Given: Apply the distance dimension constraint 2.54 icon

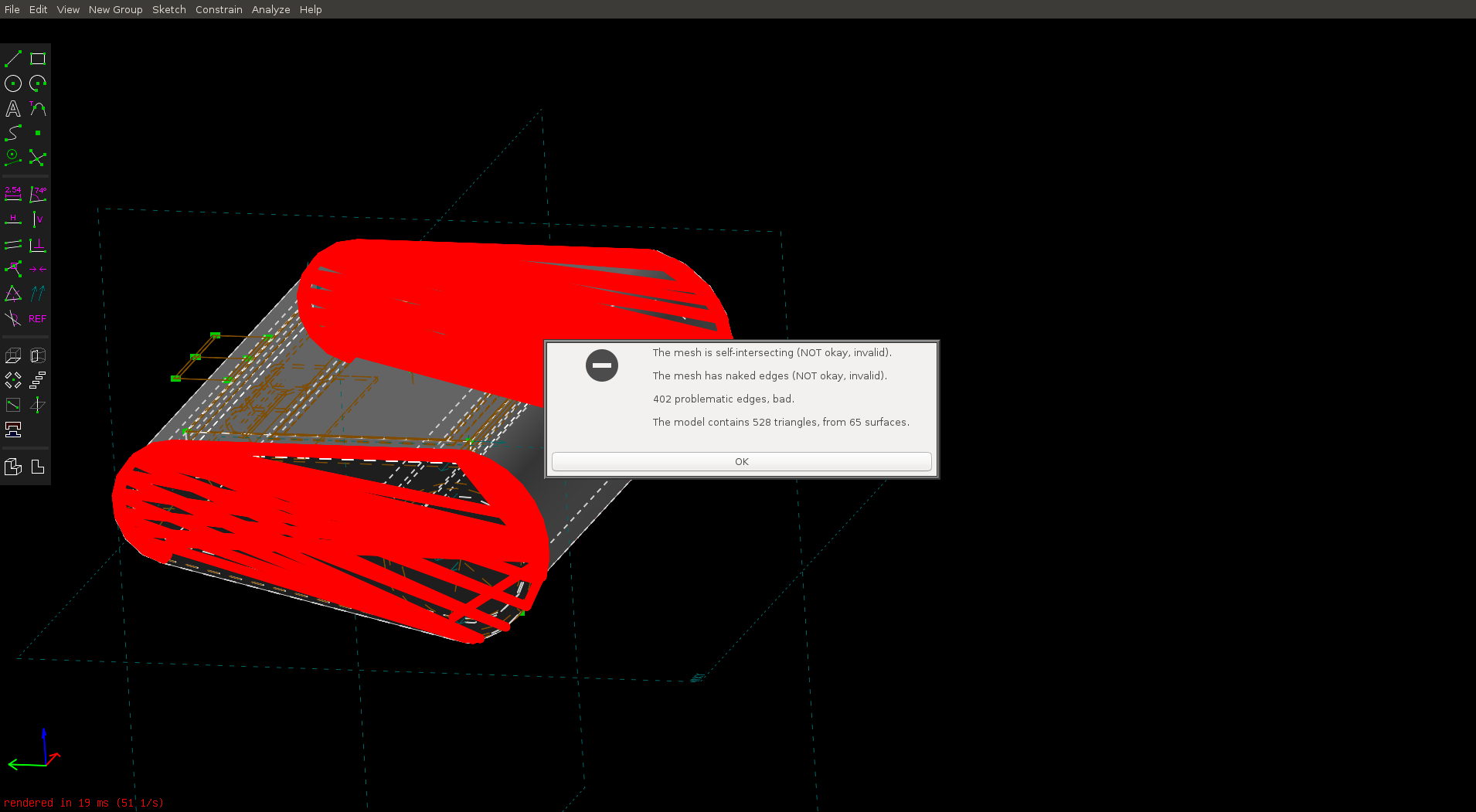Looking at the screenshot, I should point(13,193).
